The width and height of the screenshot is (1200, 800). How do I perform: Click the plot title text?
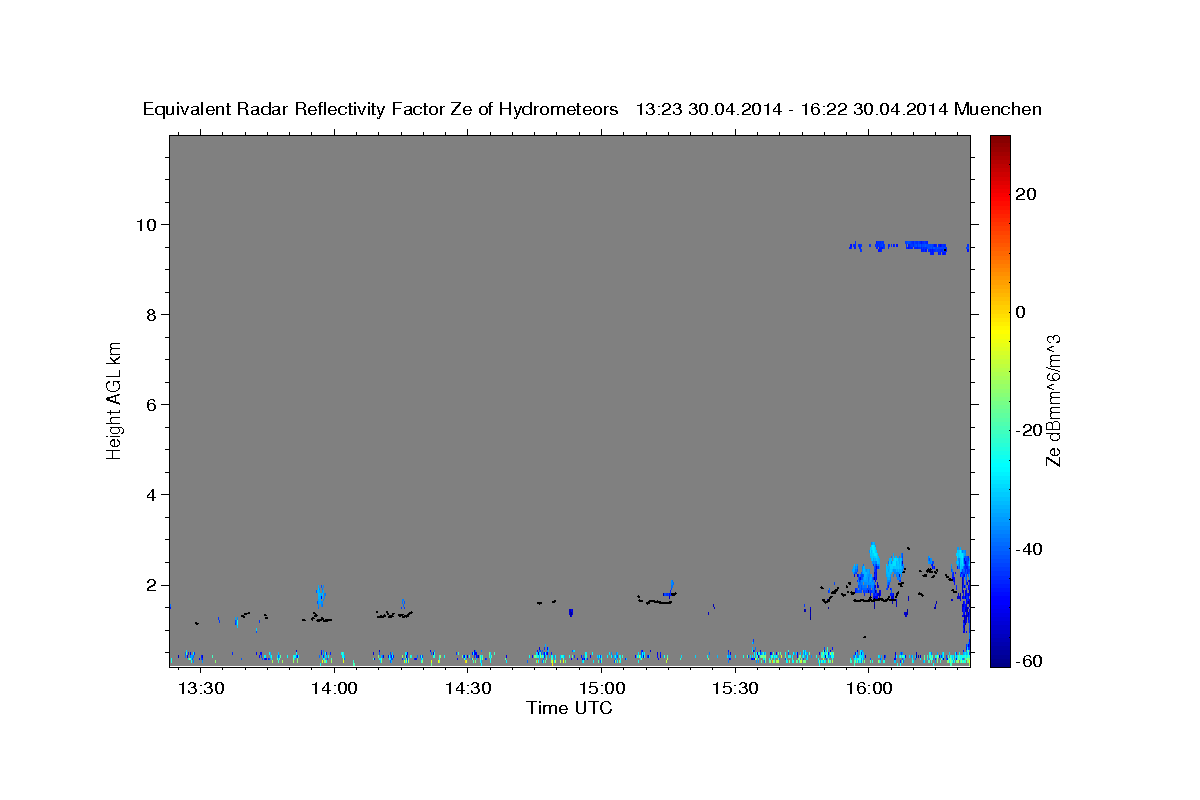coord(592,109)
